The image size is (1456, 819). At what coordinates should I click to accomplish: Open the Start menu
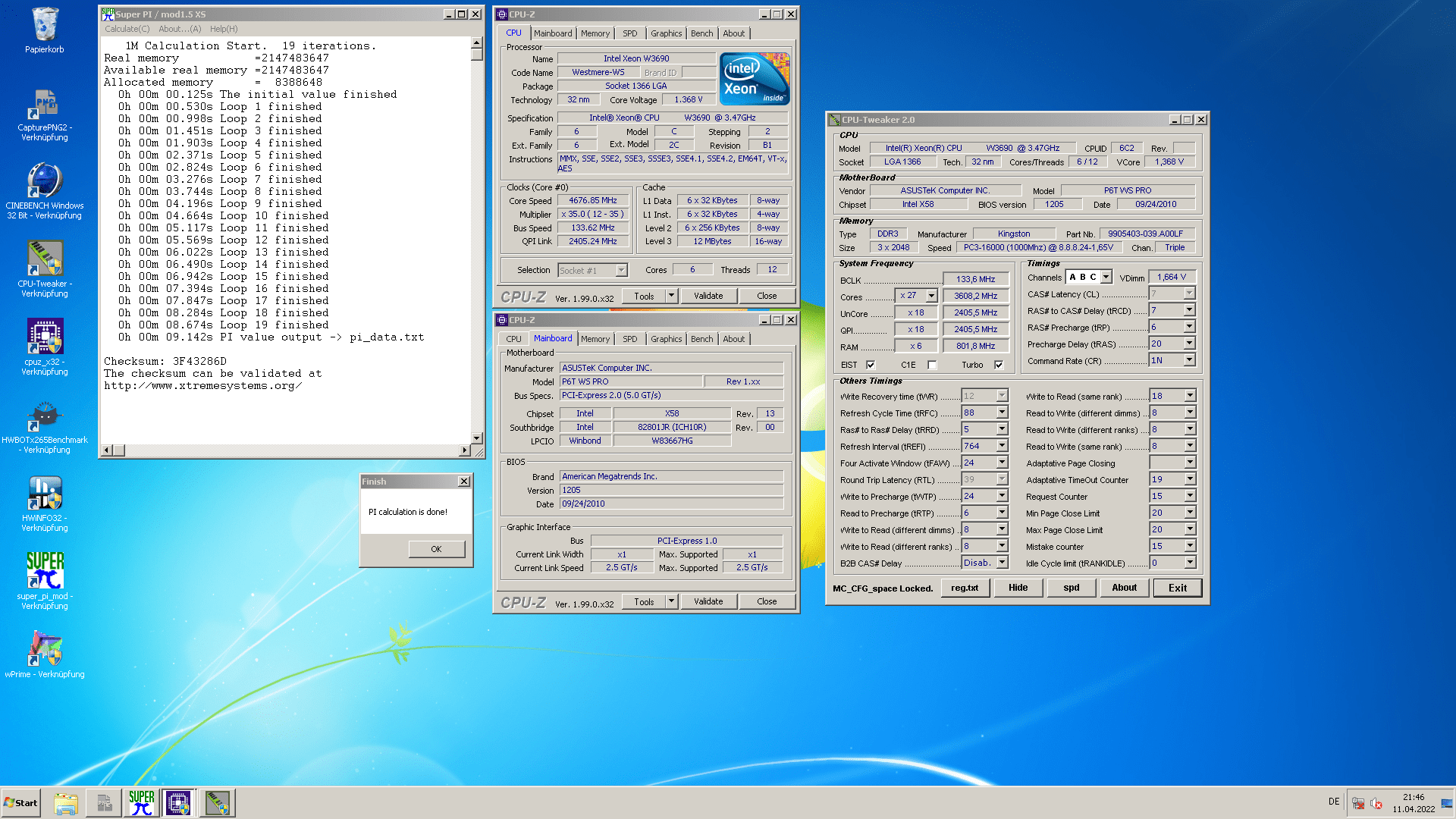[20, 803]
